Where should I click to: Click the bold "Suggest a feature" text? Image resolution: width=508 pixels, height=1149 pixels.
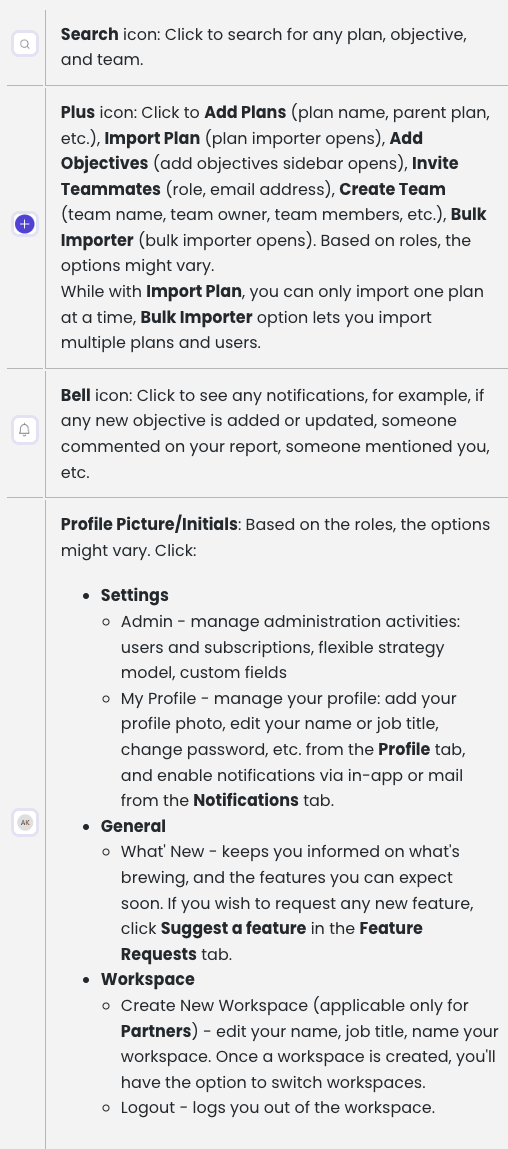tap(233, 928)
